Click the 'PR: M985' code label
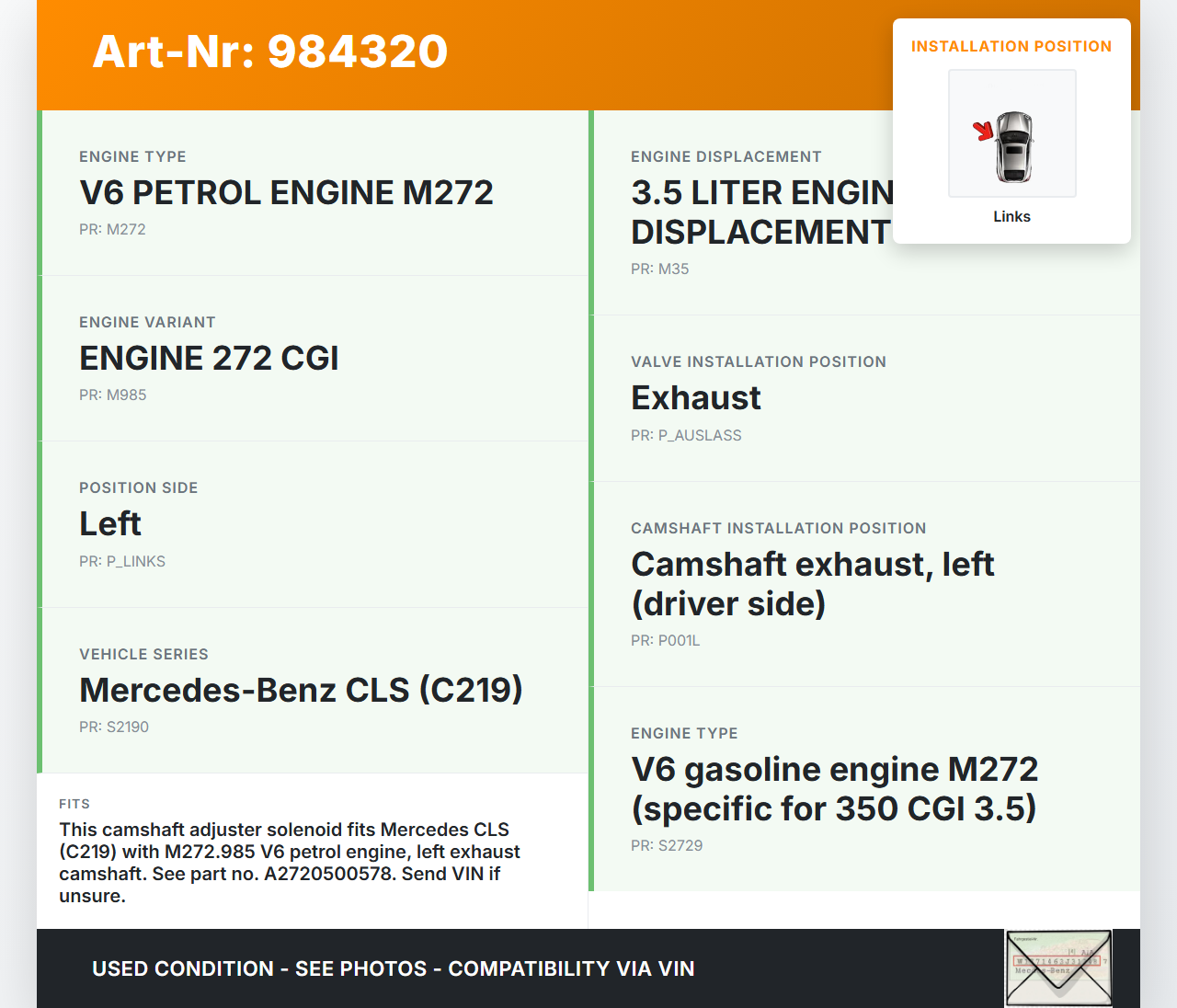Screen dimensions: 1177x1008 point(113,395)
